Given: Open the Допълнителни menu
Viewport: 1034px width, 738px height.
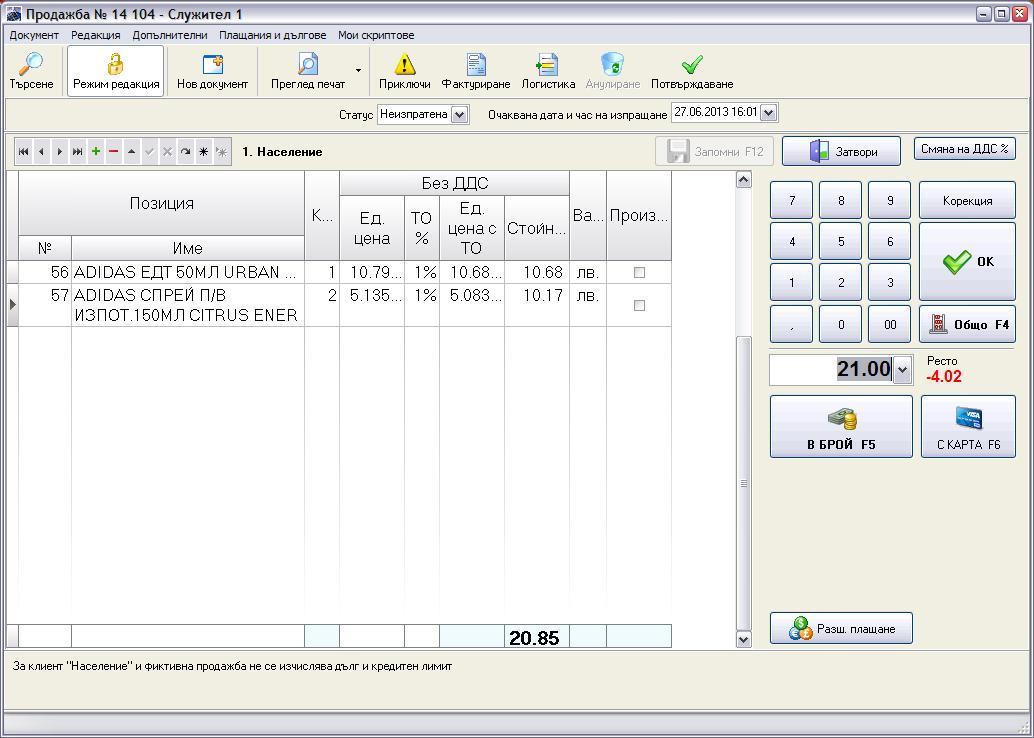Looking at the screenshot, I should [169, 35].
